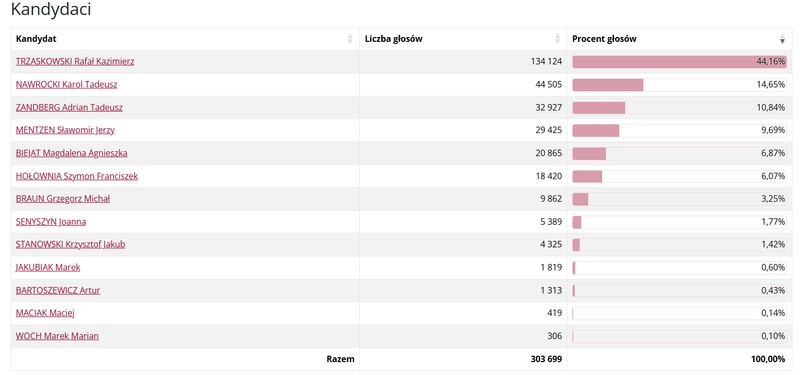This screenshot has width=800, height=375.
Task: Sort by Kandydat column arrows icon
Action: [x=350, y=39]
